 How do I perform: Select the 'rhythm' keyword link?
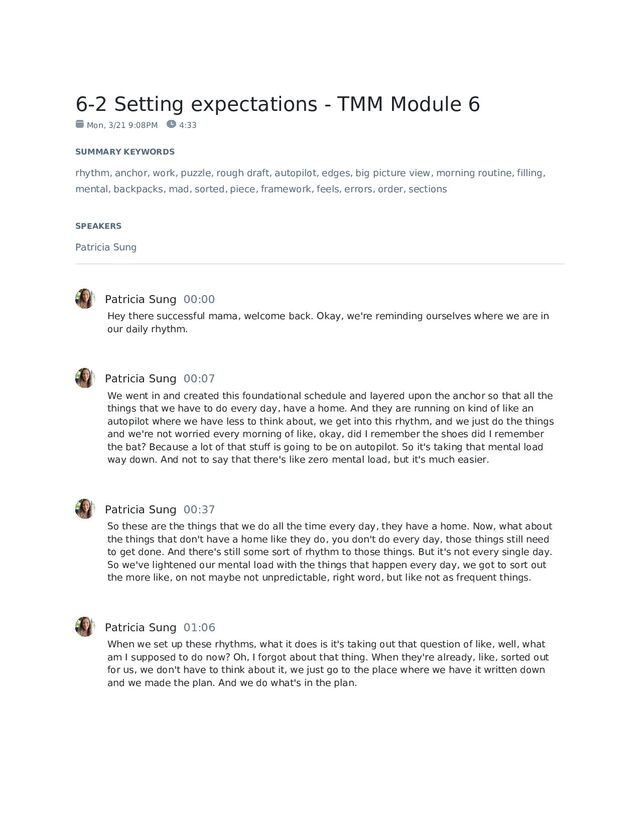pos(92,173)
